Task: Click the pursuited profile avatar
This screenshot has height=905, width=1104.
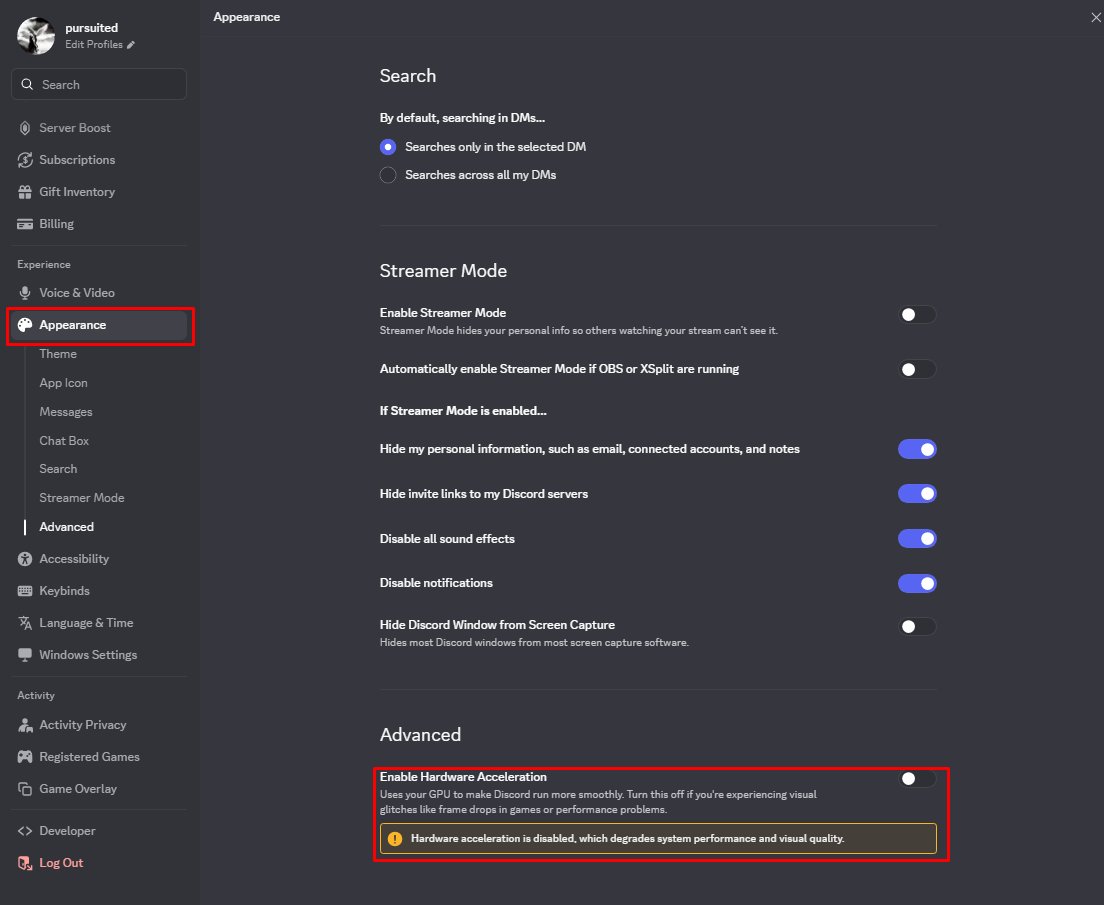Action: [x=36, y=35]
